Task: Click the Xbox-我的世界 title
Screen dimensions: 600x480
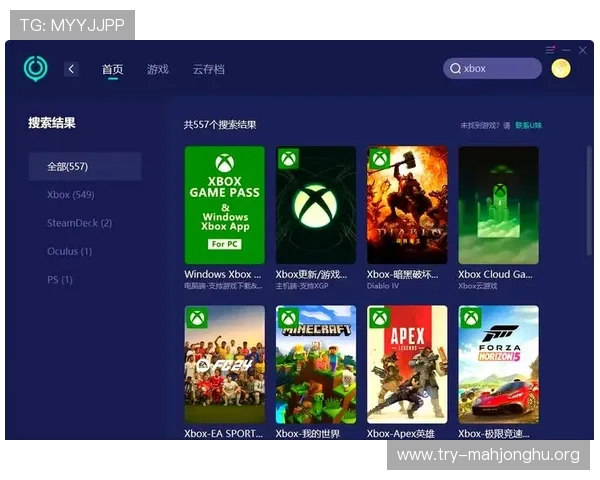Action: click(308, 434)
